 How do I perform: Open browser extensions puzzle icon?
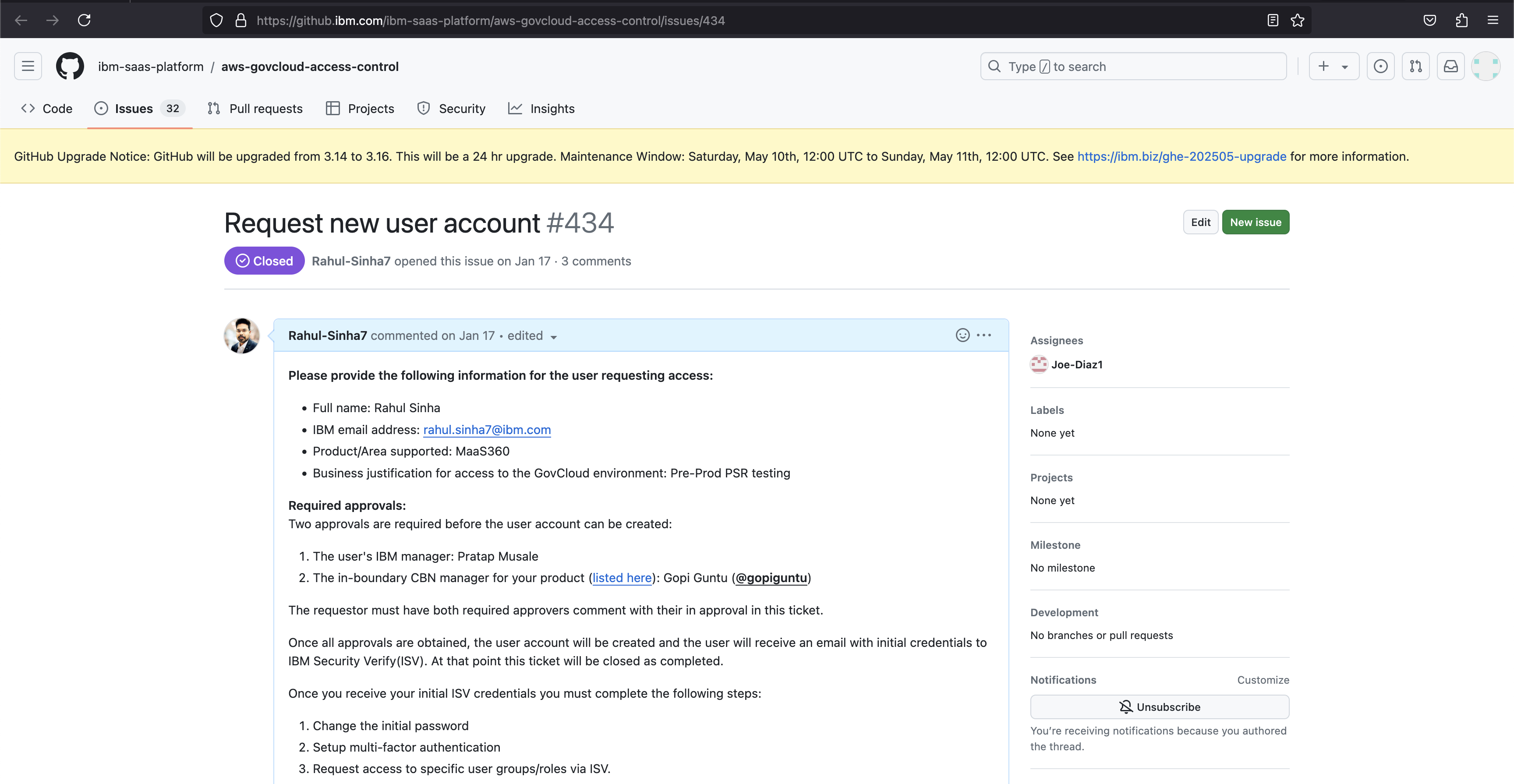click(x=1462, y=21)
